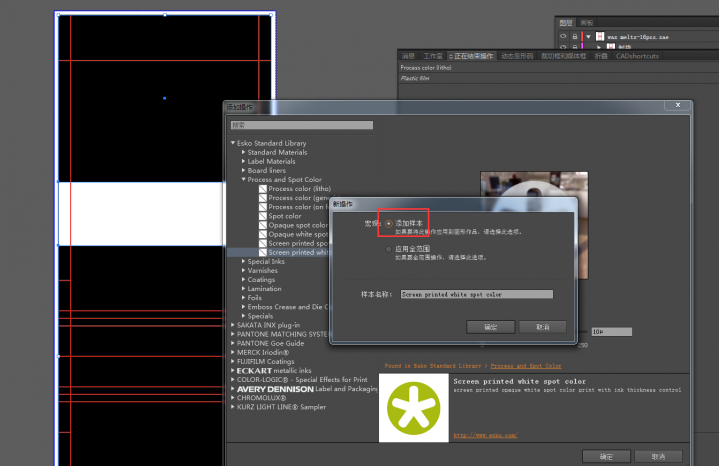
Task: Click the Opaque spot color swatch icon
Action: (x=263, y=225)
